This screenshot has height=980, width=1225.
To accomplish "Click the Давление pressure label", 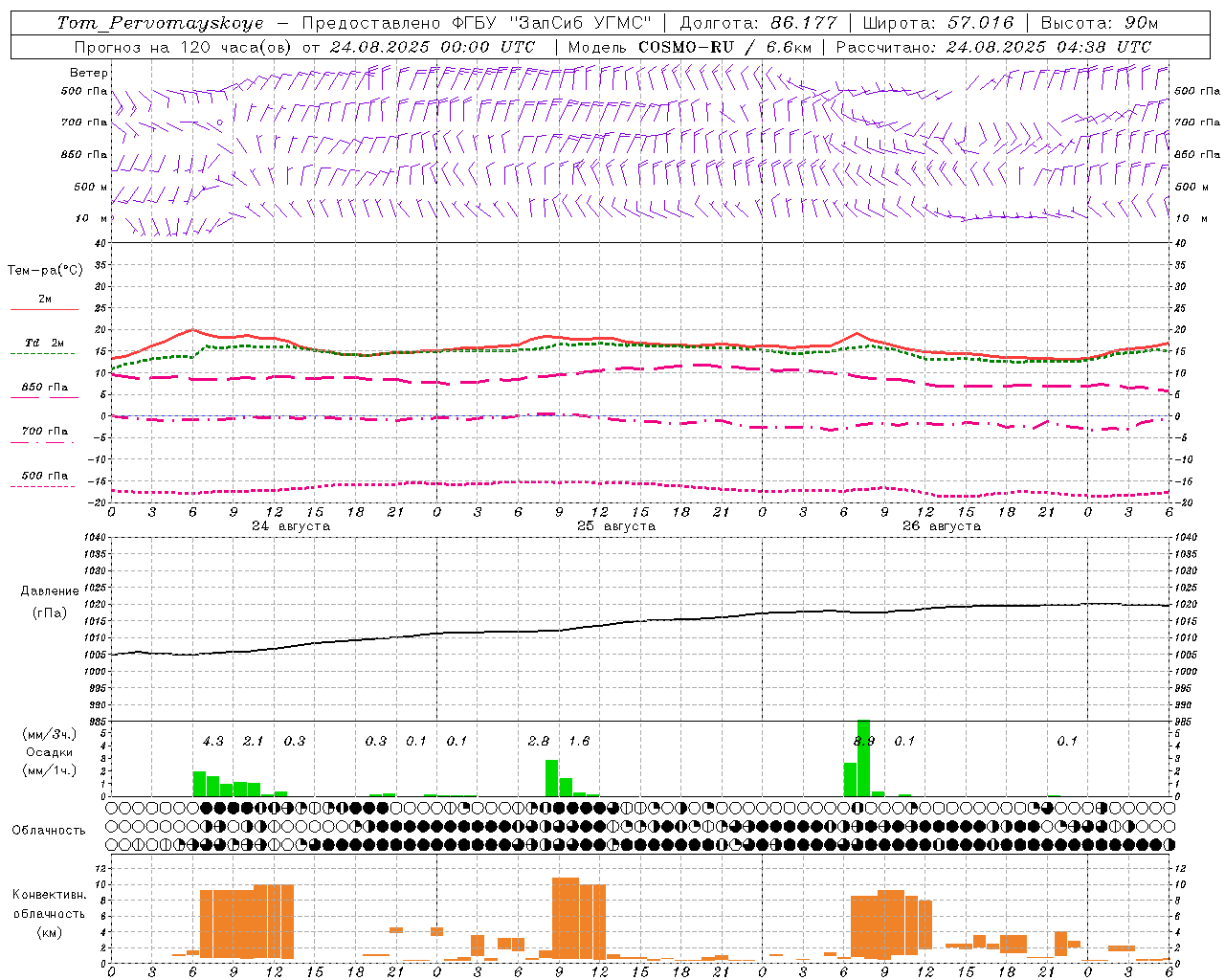I will (x=50, y=591).
